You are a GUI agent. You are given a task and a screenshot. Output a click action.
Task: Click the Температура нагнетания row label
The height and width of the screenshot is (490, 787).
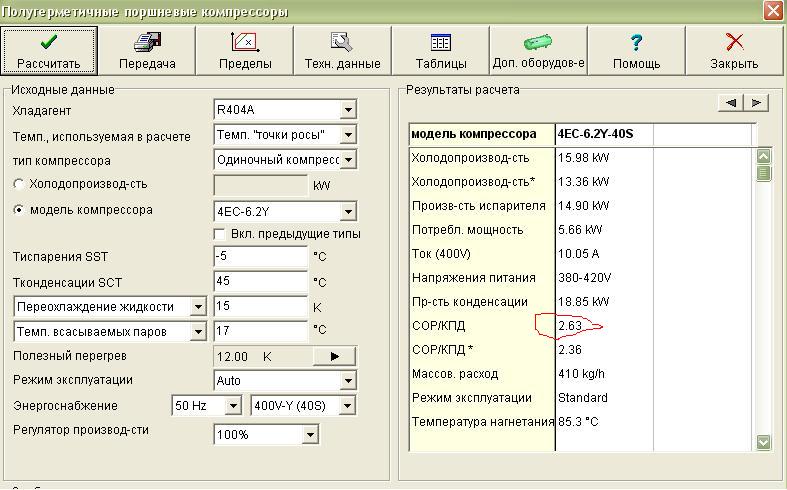[483, 422]
